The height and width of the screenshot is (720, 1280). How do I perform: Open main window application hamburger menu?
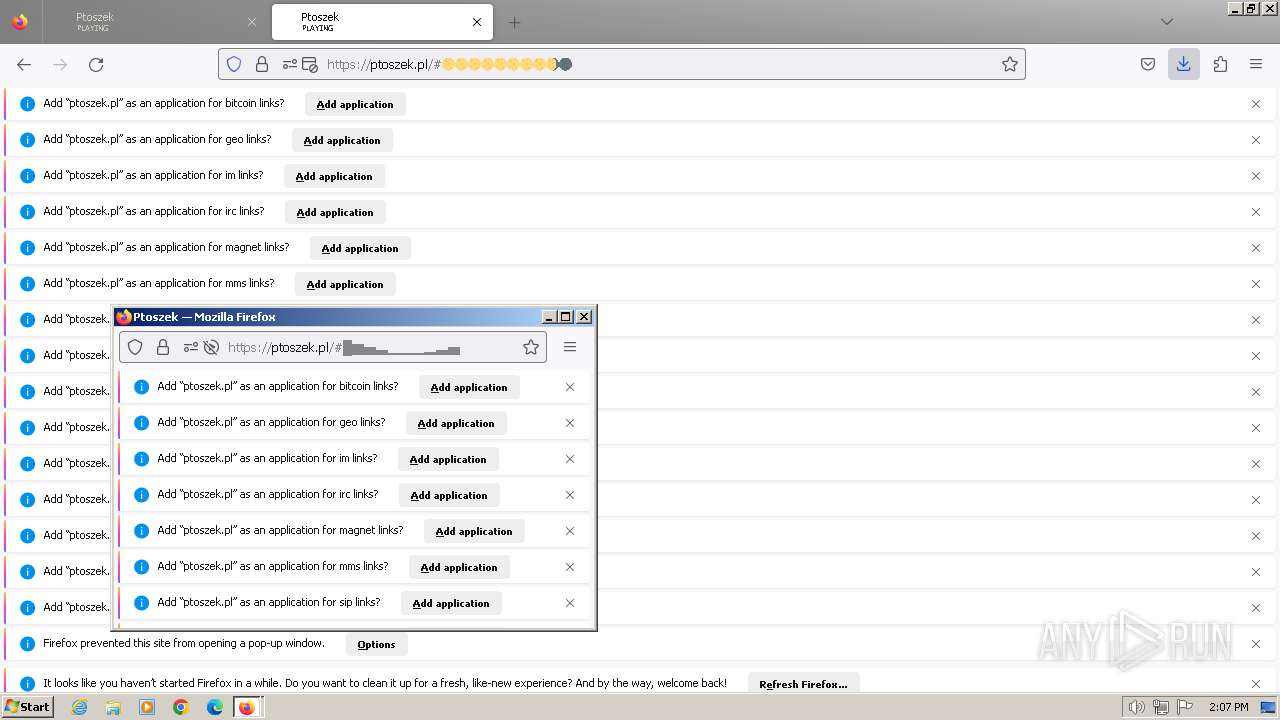[x=1256, y=64]
